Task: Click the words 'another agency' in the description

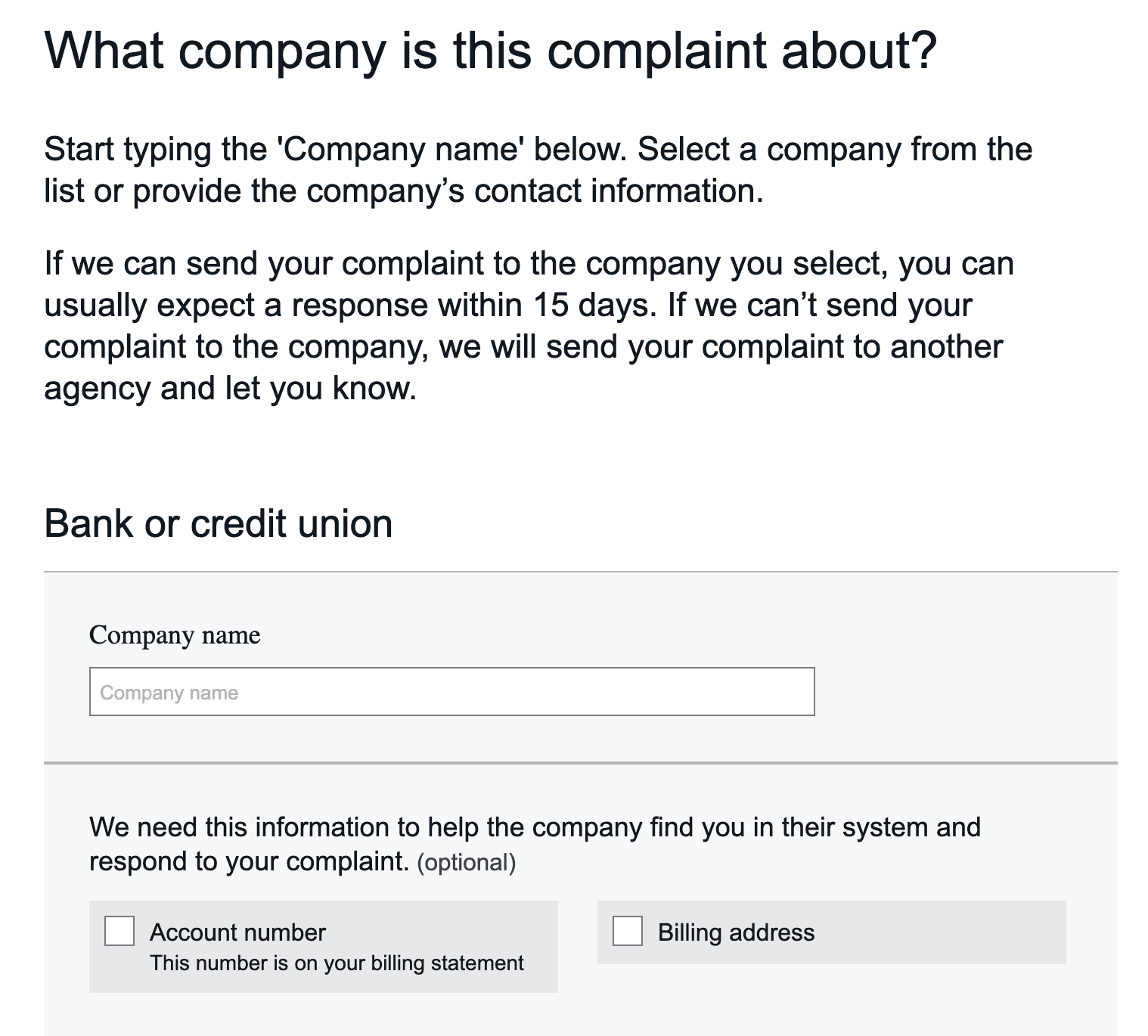Action: (x=945, y=347)
